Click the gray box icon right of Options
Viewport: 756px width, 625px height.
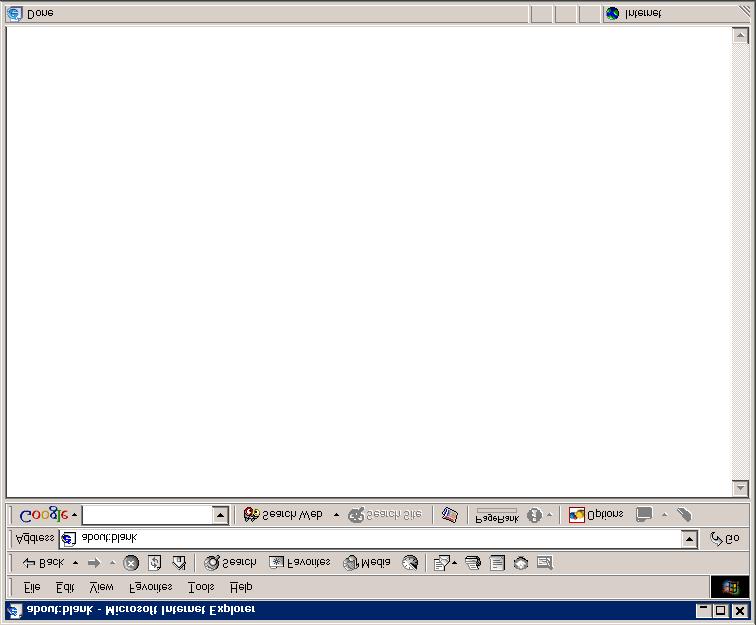click(x=644, y=515)
